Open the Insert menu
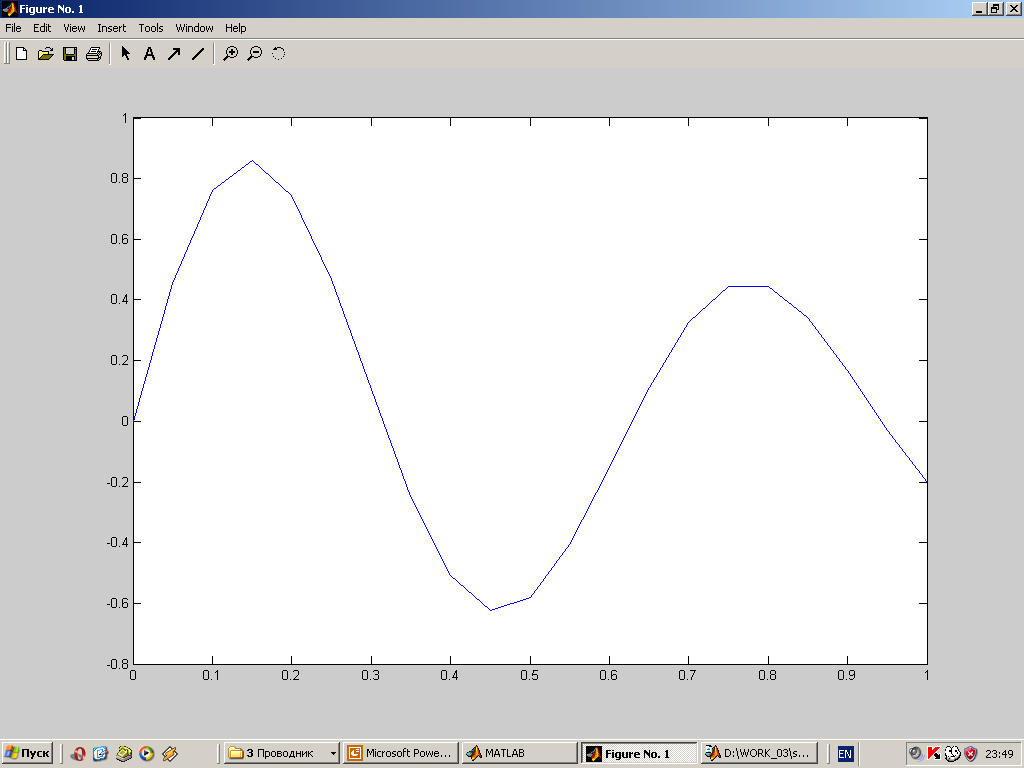This screenshot has width=1024, height=768. click(112, 28)
